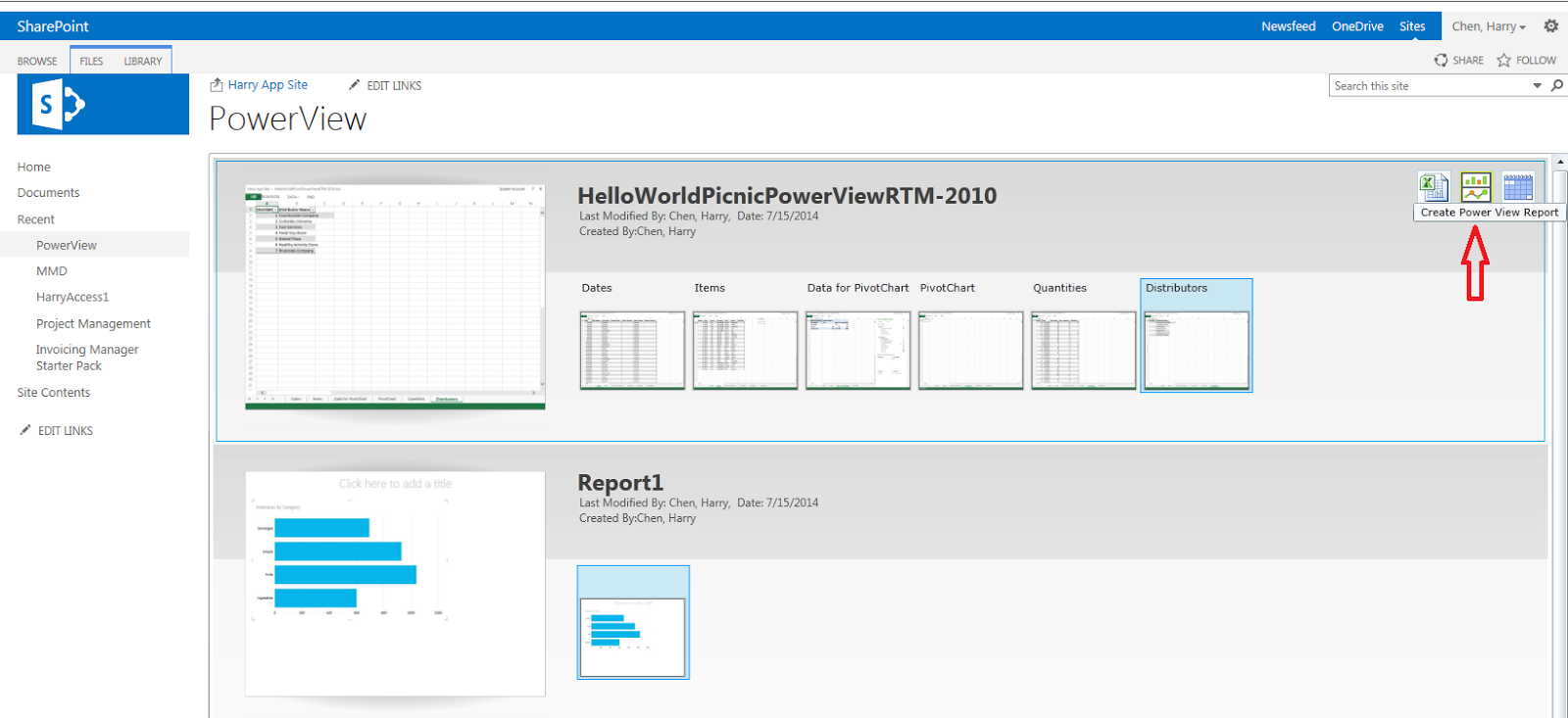
Task: Select the Items sheet thumbnail
Action: tap(745, 350)
